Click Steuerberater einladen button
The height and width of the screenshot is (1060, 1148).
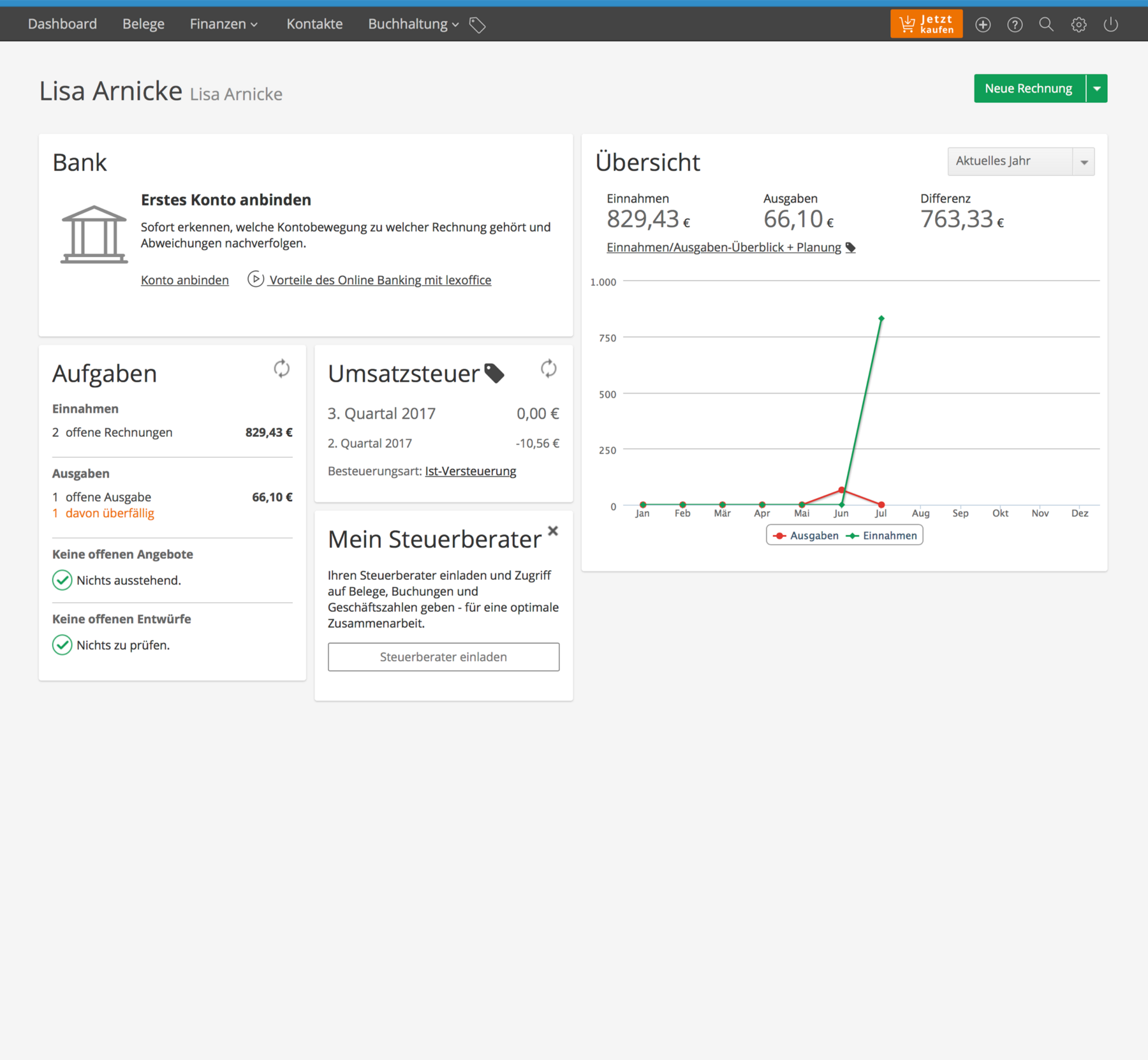443,657
